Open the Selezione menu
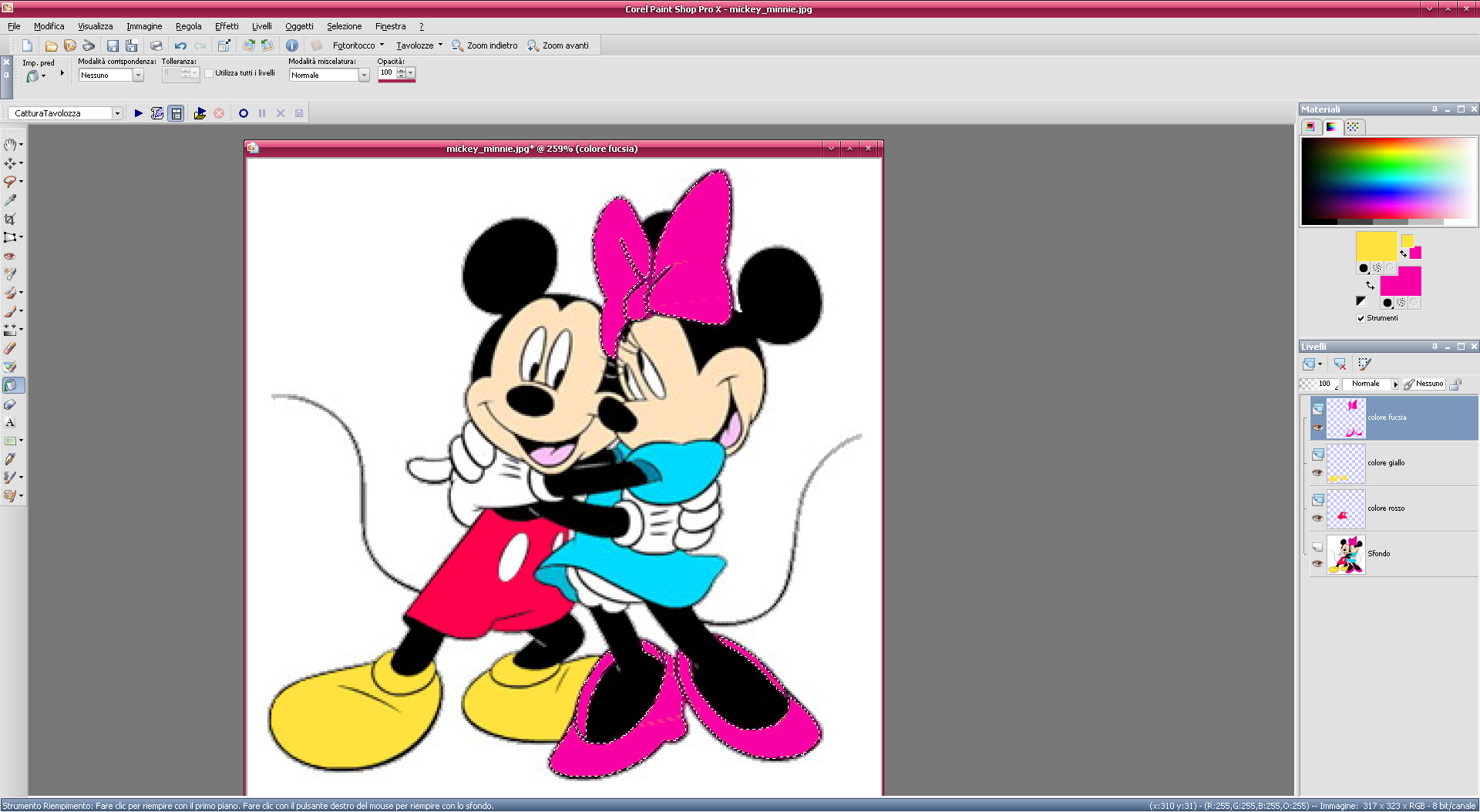1480x812 pixels. [x=344, y=26]
